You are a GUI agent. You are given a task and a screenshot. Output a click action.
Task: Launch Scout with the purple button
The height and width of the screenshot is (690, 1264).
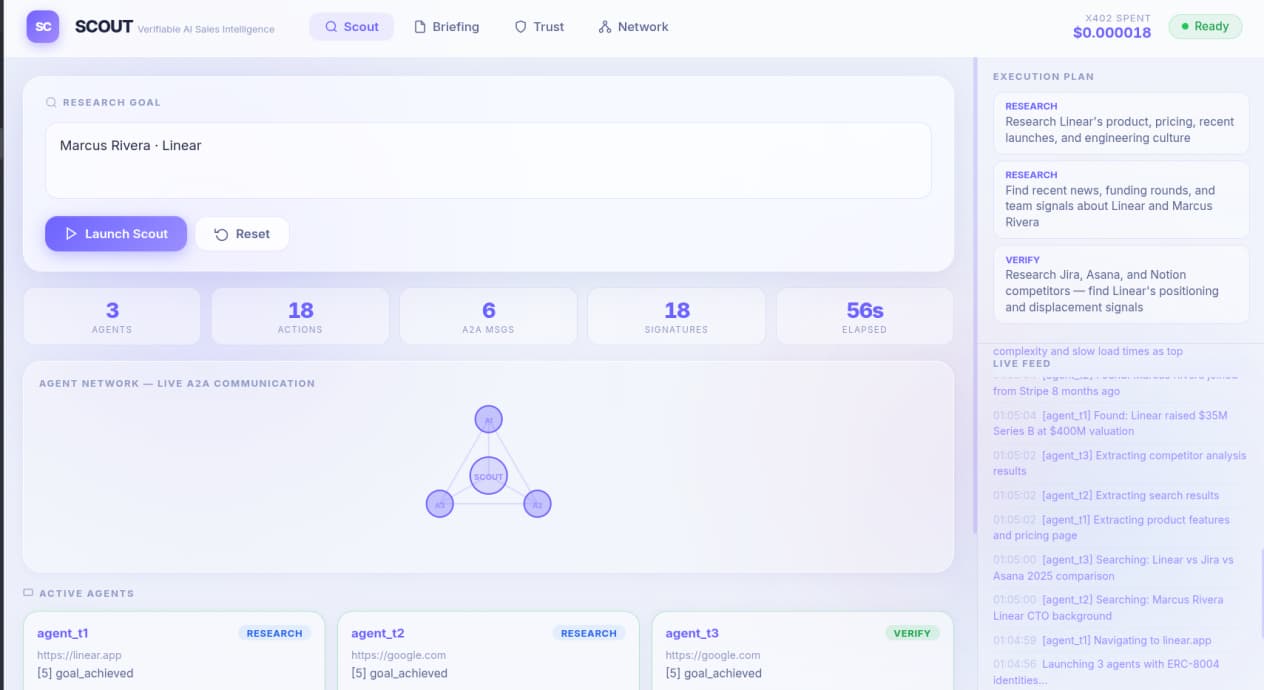(116, 233)
